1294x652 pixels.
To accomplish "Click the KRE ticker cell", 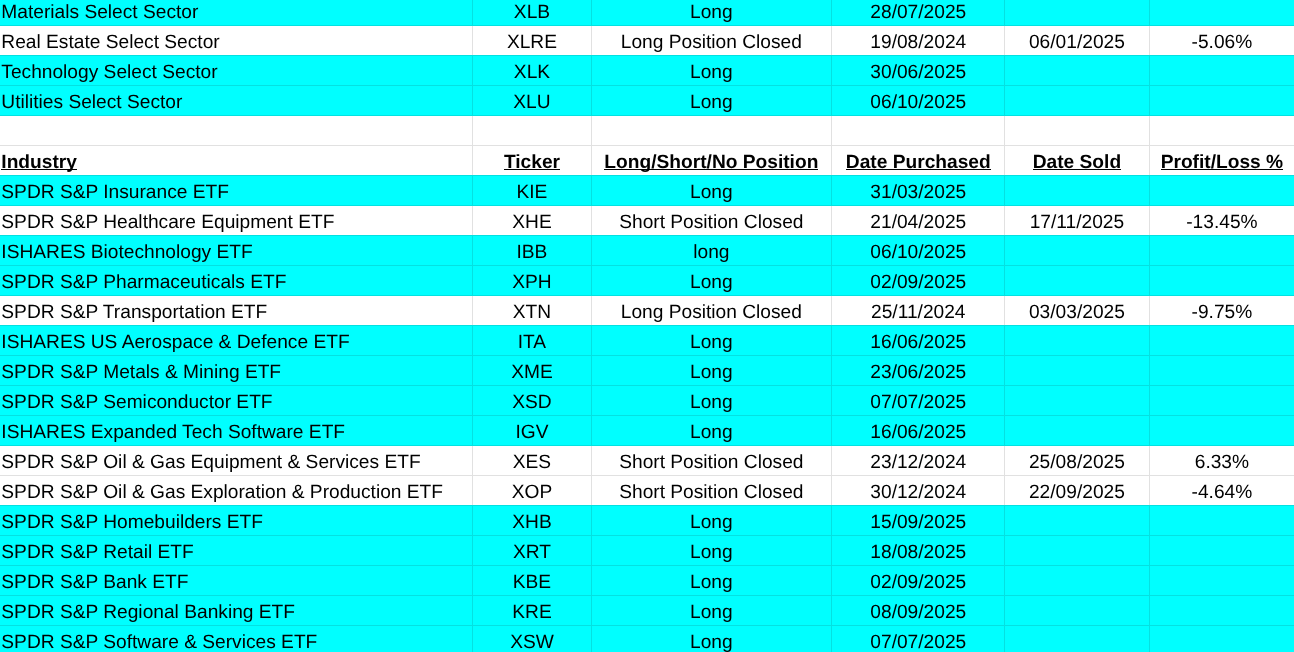I will click(x=531, y=612).
